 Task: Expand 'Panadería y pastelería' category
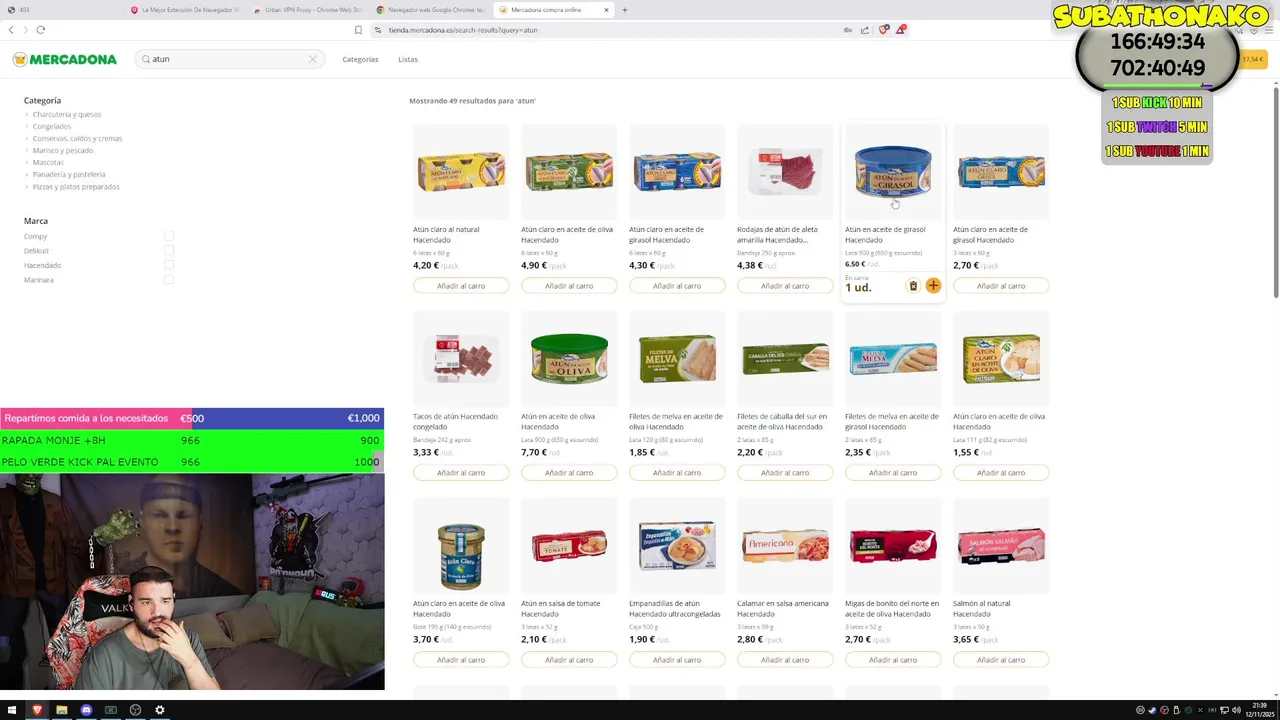(68, 174)
